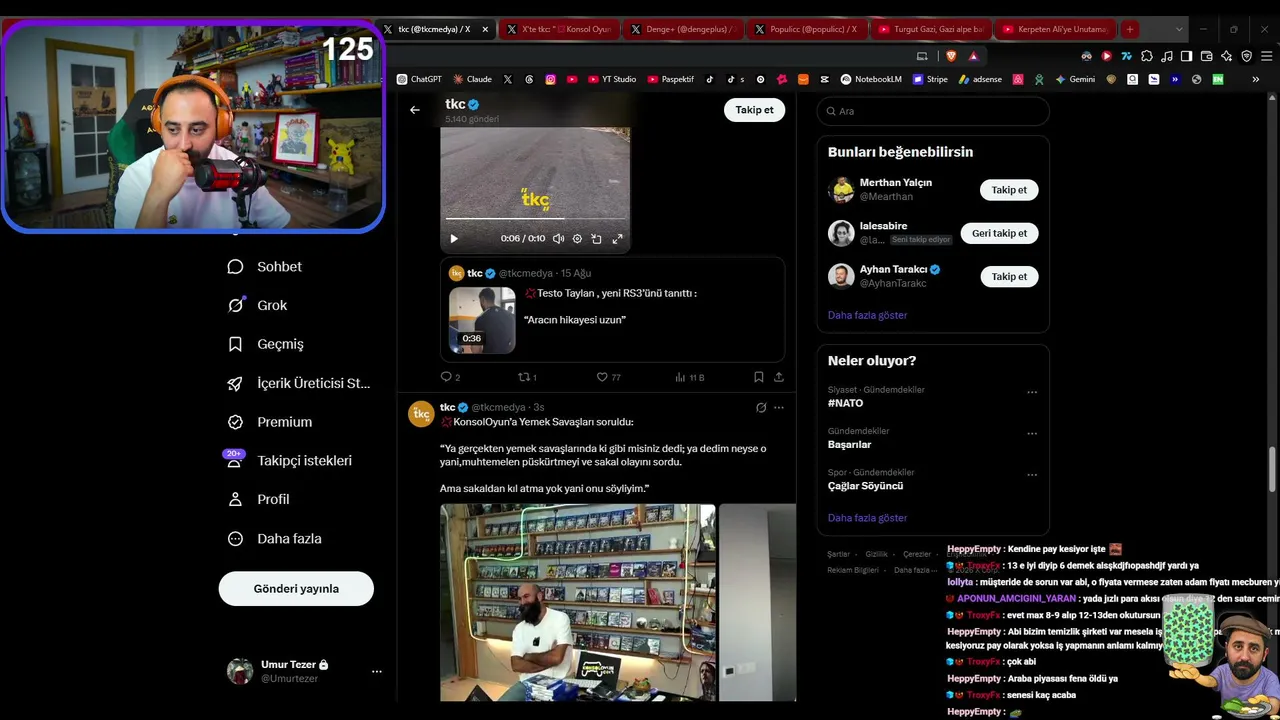Mute the video with the speaker icon
The image size is (1280, 720).
click(558, 239)
